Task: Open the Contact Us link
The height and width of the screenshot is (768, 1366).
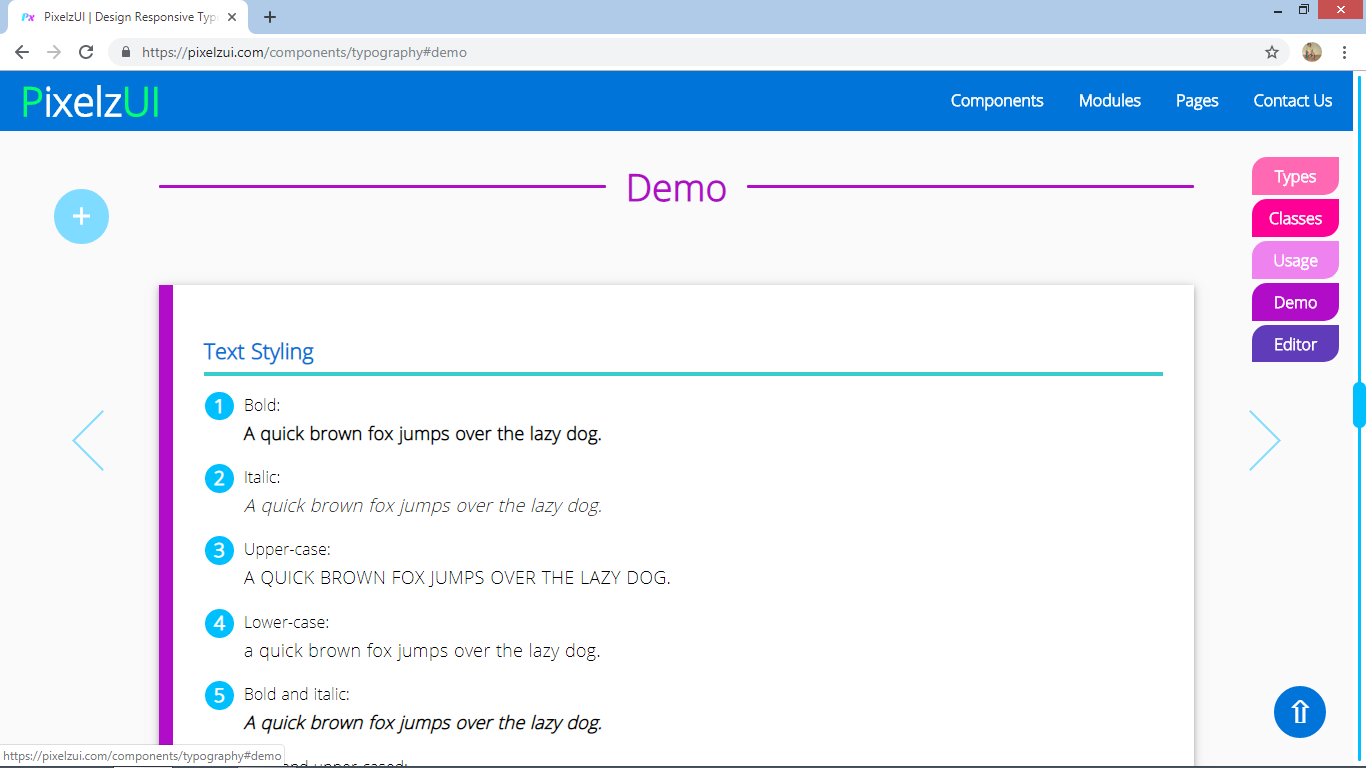Action: [x=1293, y=100]
